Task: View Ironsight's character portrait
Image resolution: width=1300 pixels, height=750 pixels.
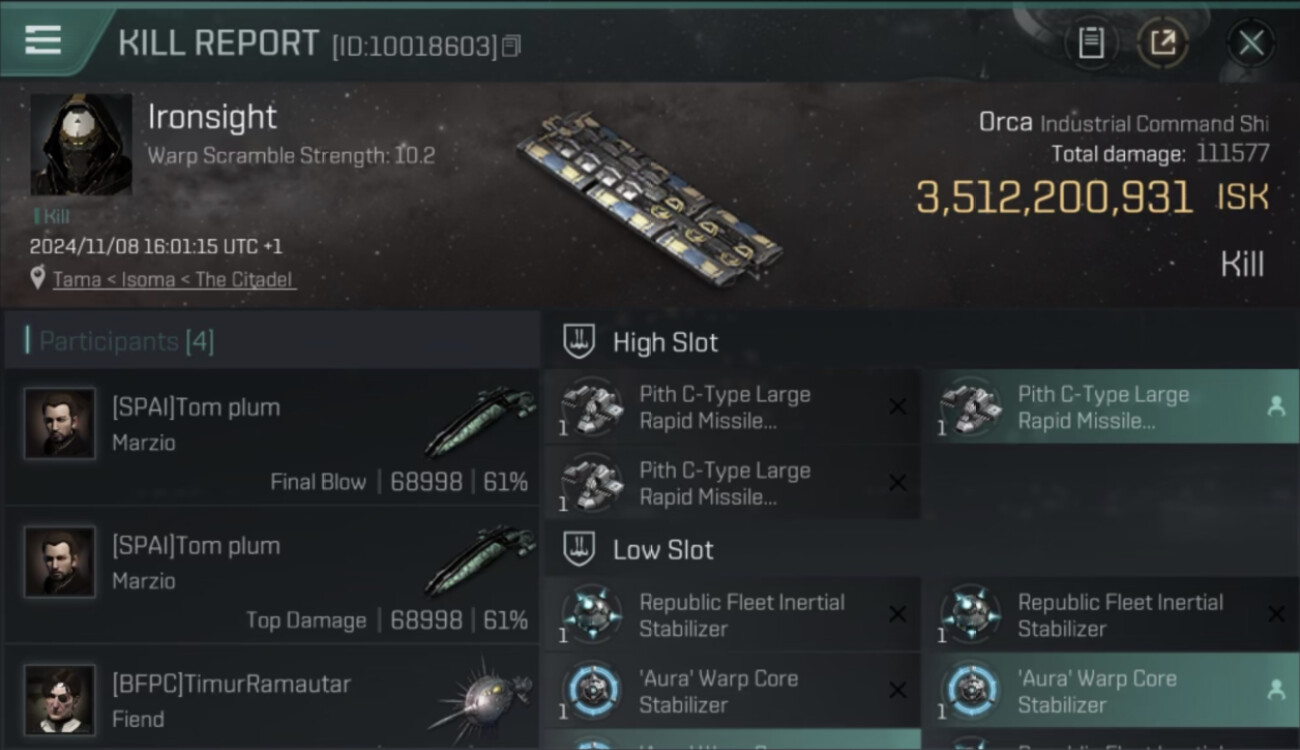Action: click(x=81, y=144)
